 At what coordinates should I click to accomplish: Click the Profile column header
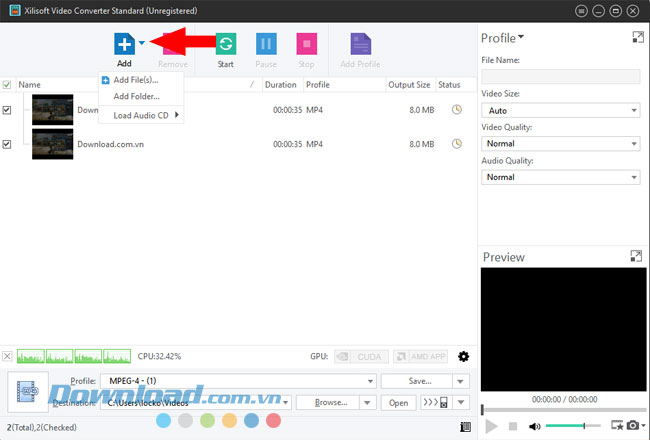coord(318,85)
